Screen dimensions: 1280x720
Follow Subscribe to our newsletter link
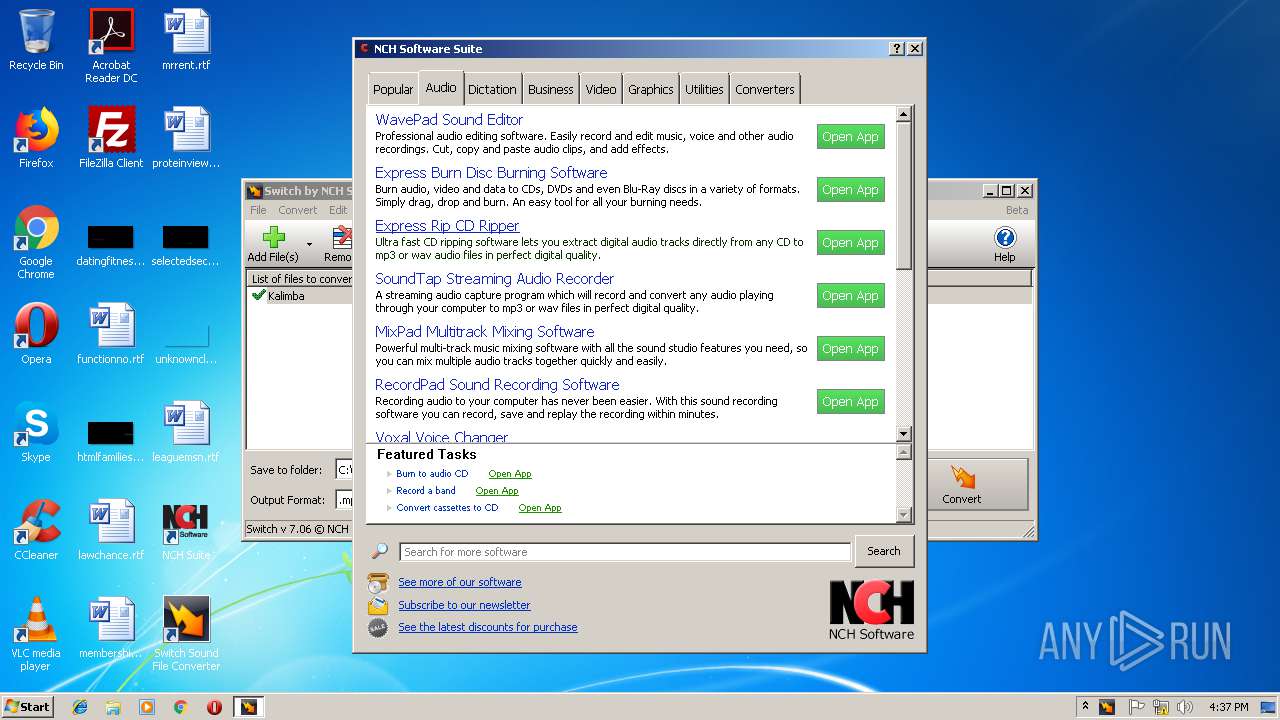[464, 605]
